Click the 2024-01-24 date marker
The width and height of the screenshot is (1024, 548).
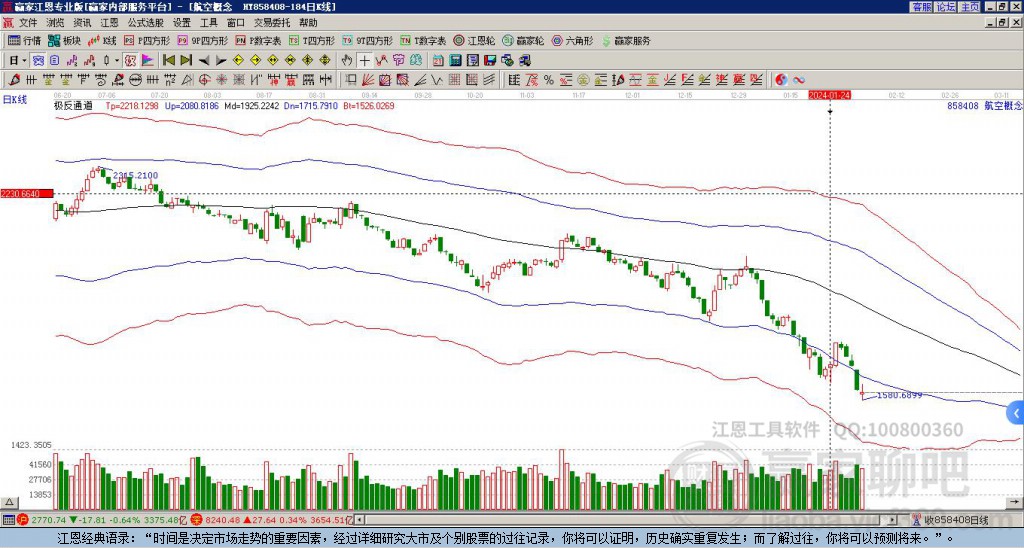[829, 95]
